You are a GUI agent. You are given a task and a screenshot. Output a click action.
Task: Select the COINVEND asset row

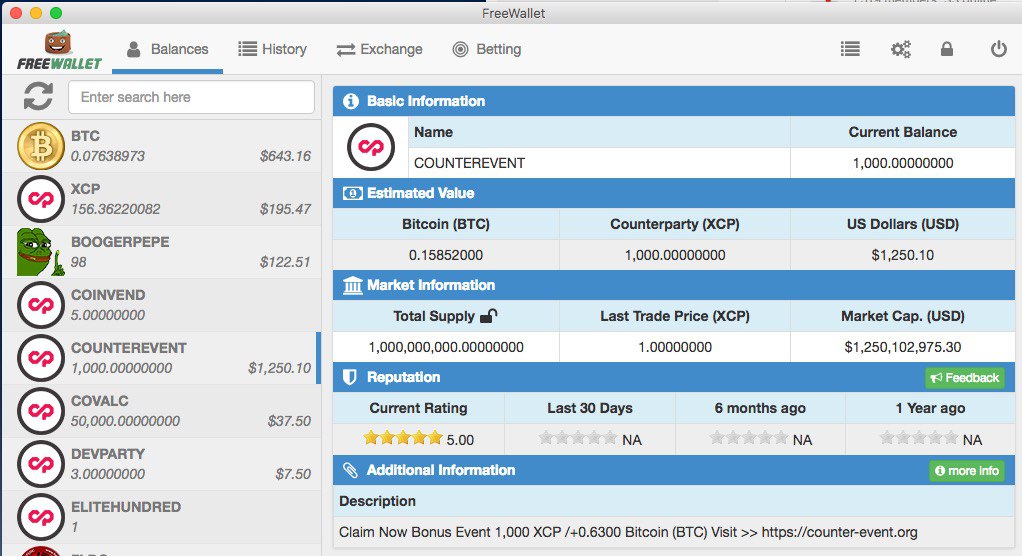(x=162, y=305)
